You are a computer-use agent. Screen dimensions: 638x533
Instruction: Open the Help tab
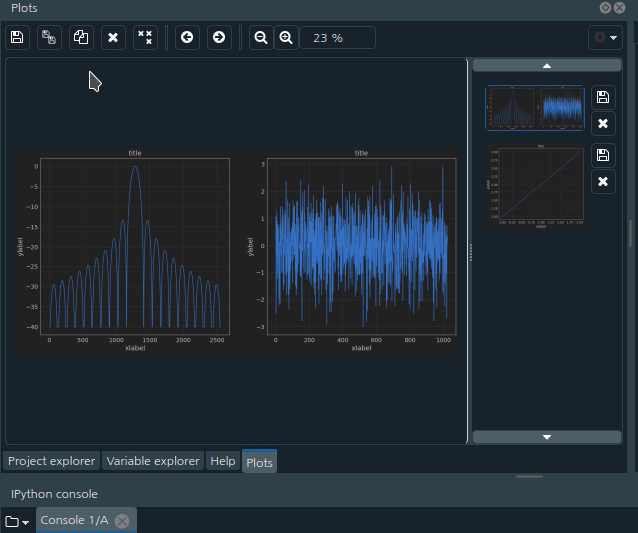[x=223, y=461]
